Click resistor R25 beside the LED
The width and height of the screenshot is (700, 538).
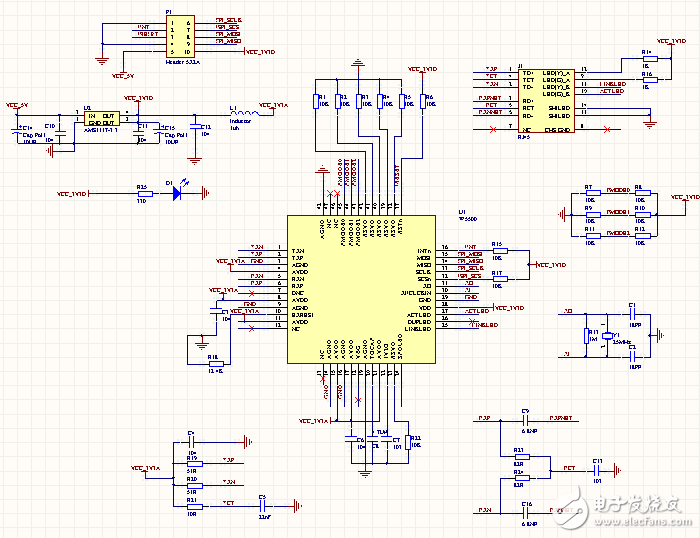click(x=141, y=194)
